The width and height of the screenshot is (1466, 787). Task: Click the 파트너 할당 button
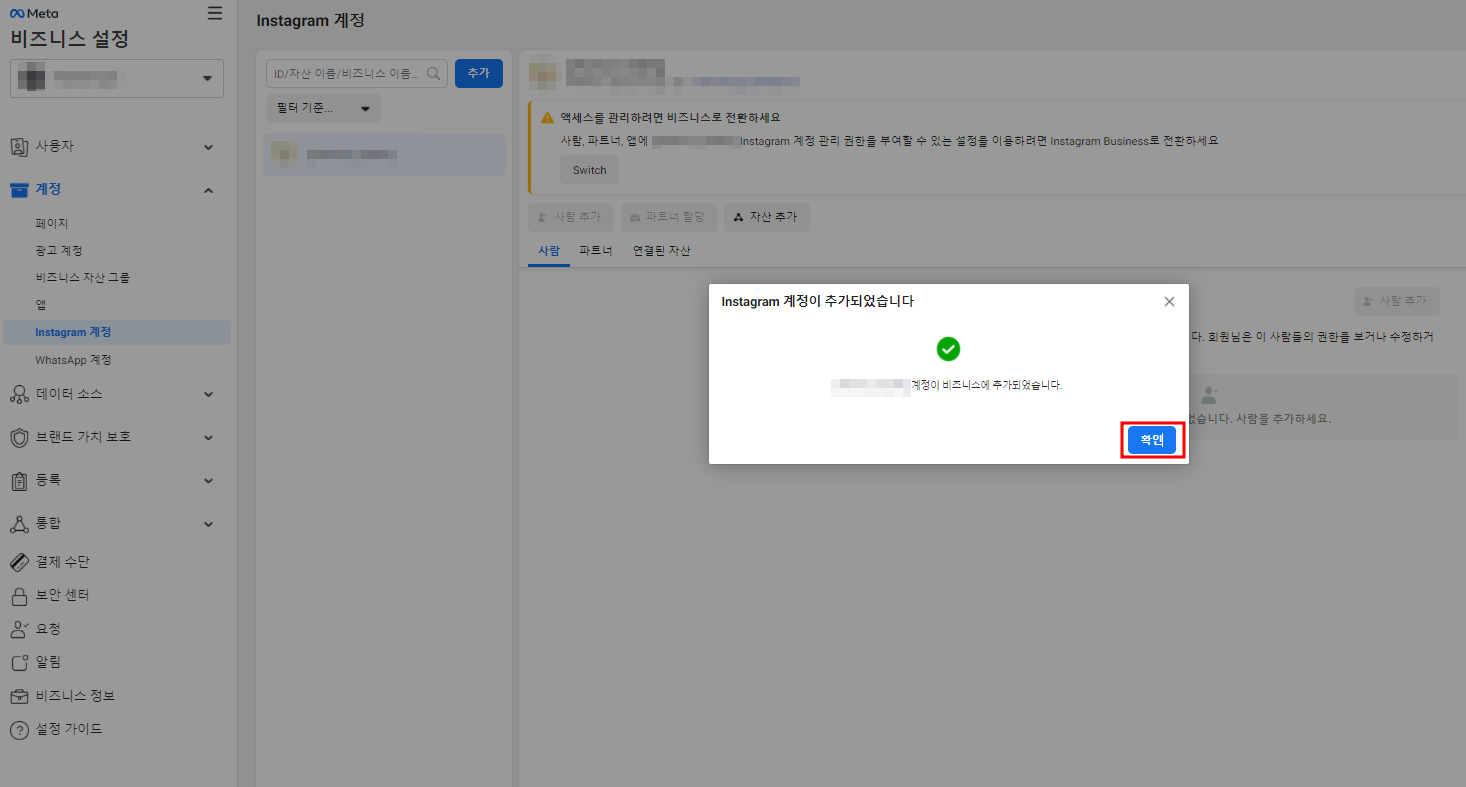669,217
